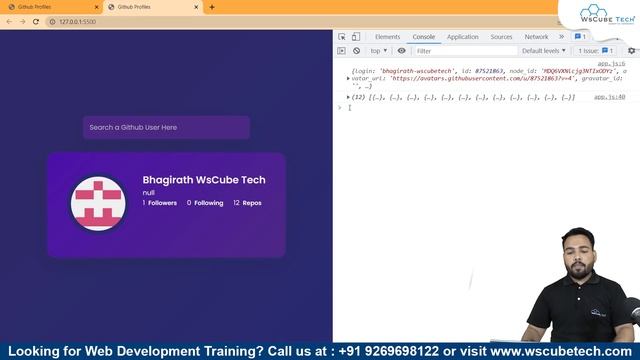The width and height of the screenshot is (640, 360).
Task: Open the app.js source link beside user object
Action: [611, 64]
